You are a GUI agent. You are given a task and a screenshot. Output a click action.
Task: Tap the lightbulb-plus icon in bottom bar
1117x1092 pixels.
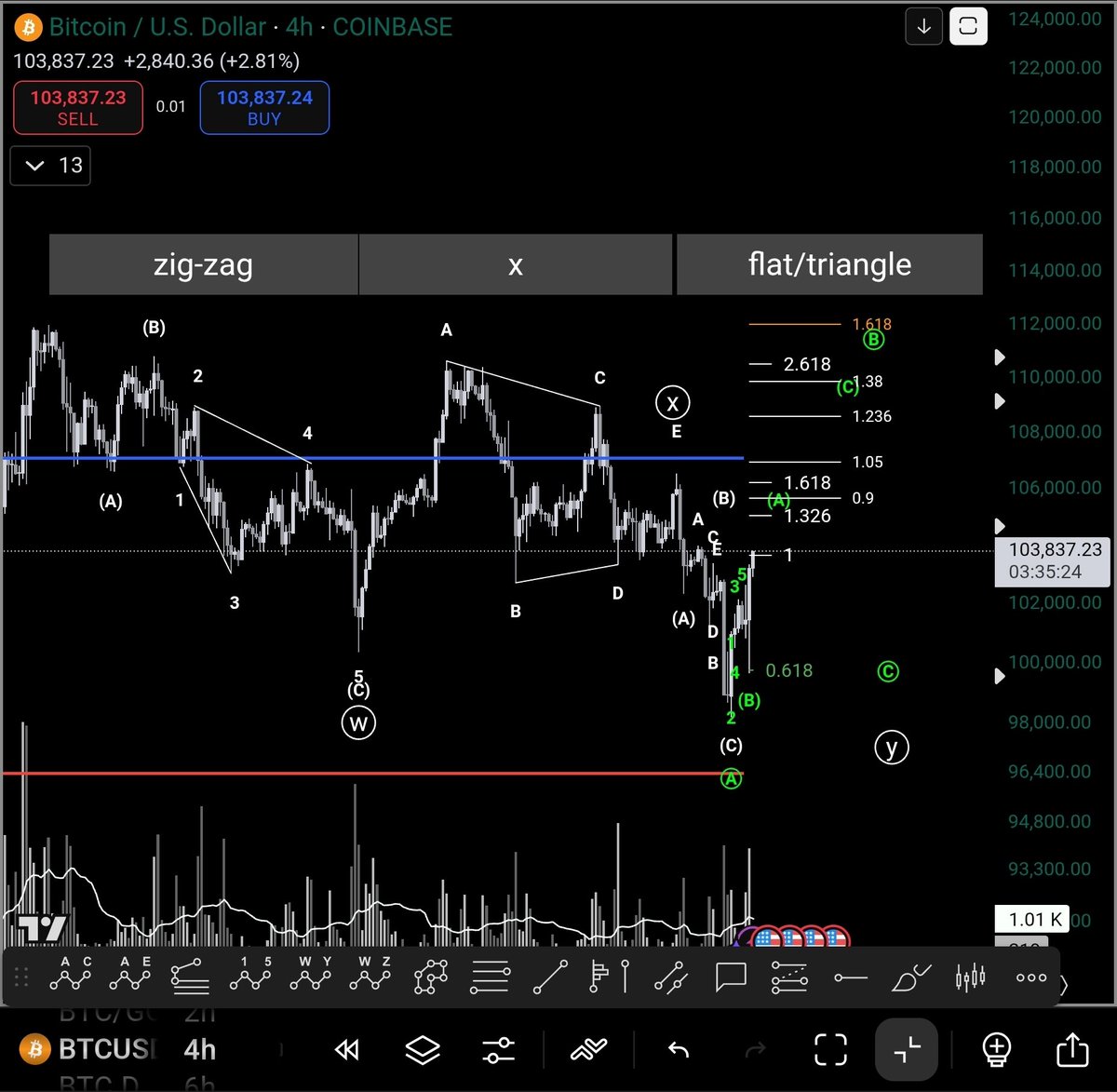coord(997,1049)
